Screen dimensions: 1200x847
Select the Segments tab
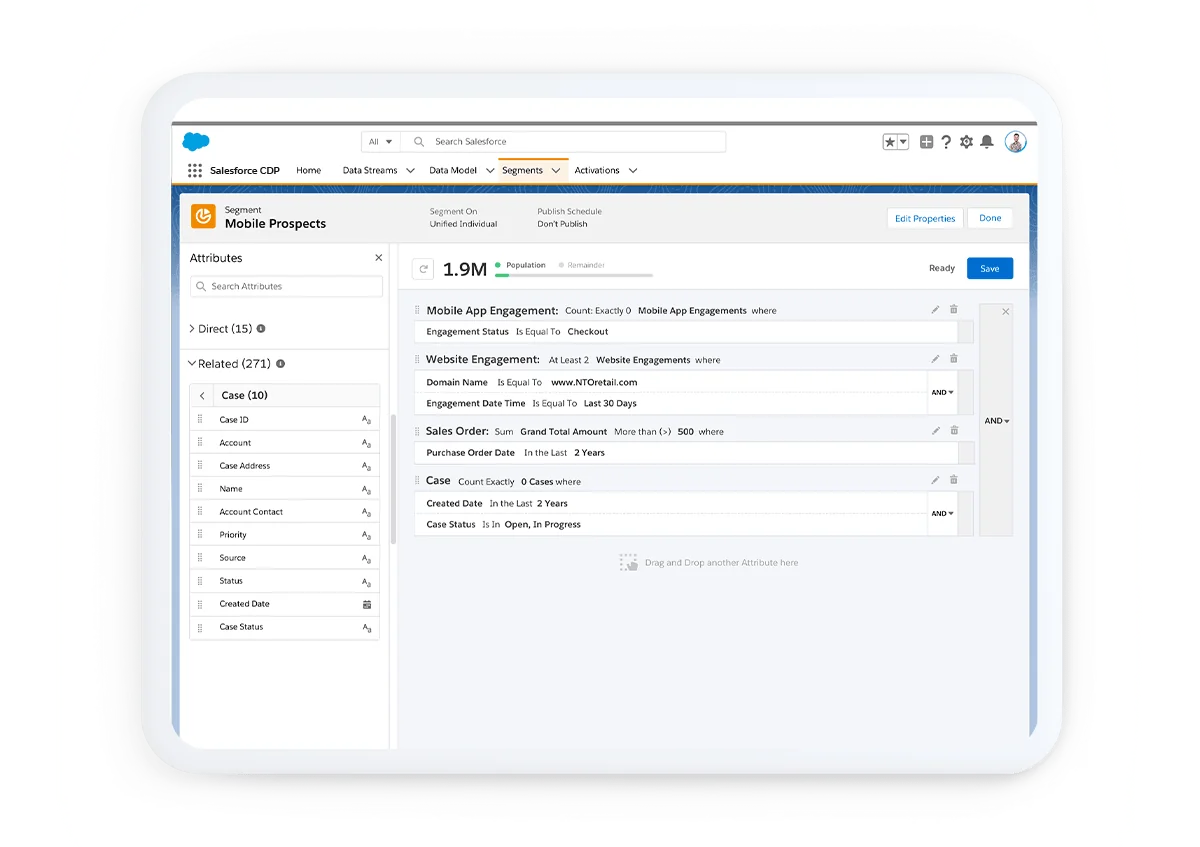(522, 171)
